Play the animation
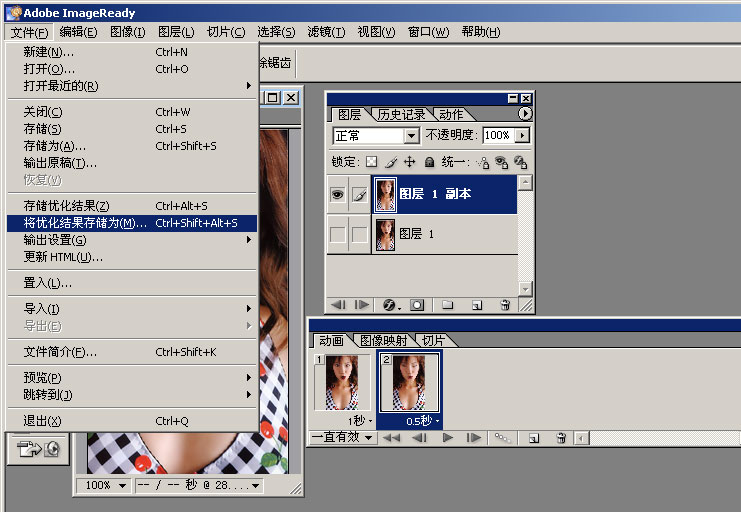This screenshot has height=512, width=741. pos(447,438)
